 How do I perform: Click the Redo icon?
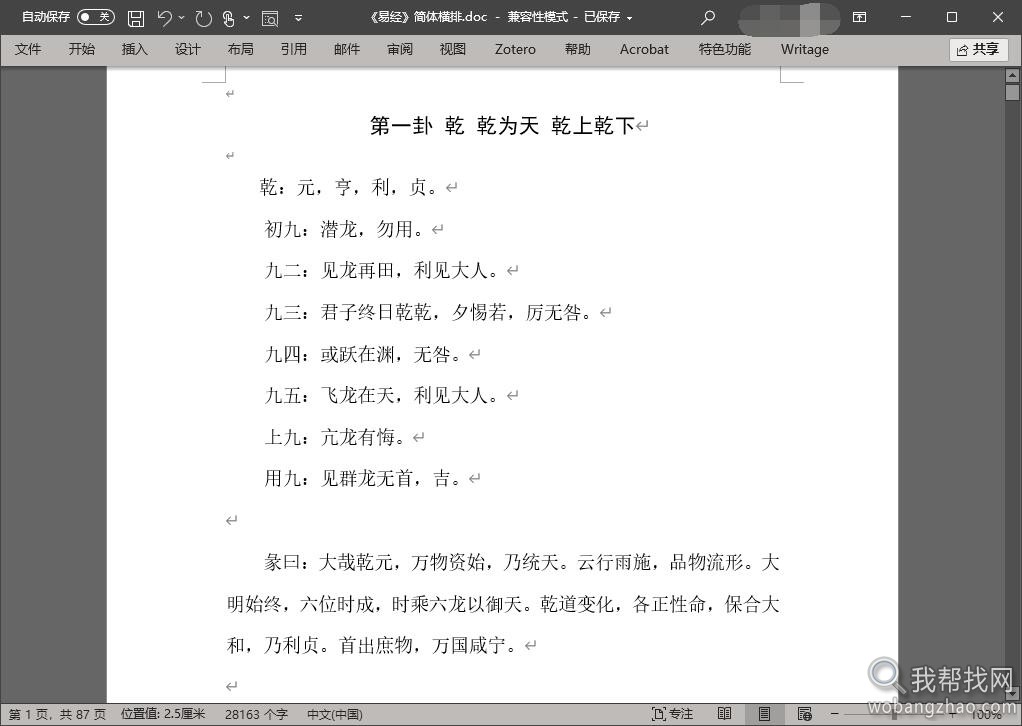203,18
